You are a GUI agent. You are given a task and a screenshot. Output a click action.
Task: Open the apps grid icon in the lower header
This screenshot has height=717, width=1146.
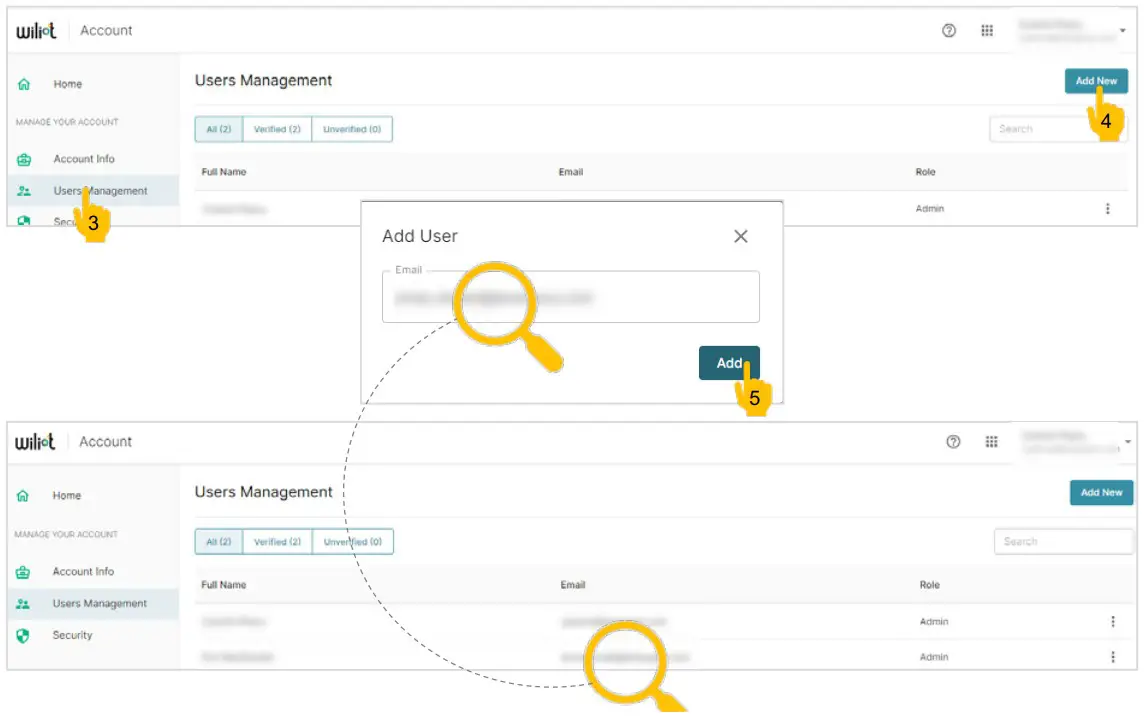coord(992,442)
